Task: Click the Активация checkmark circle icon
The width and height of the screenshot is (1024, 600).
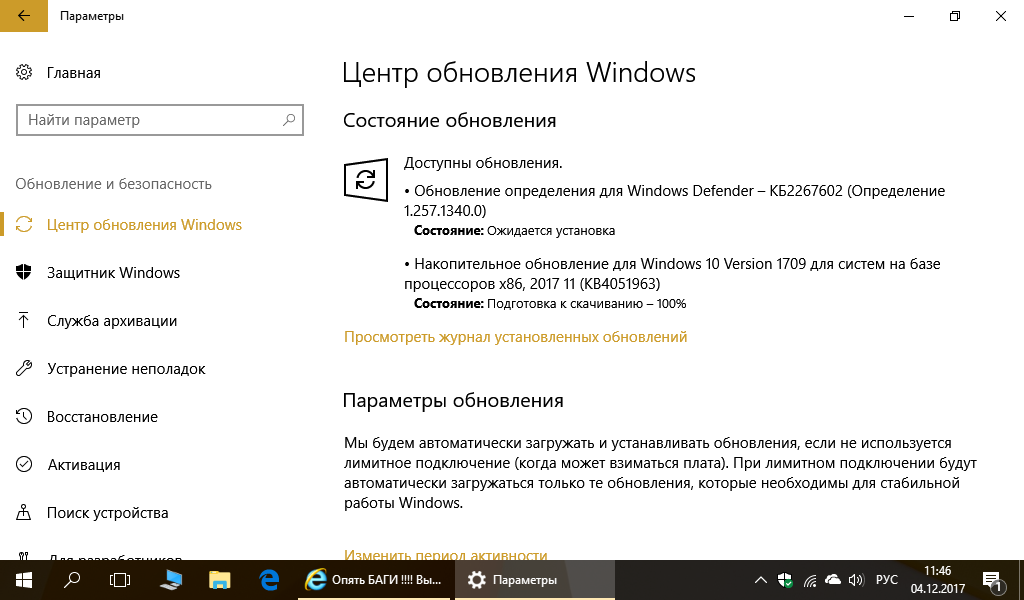Action: coord(24,464)
